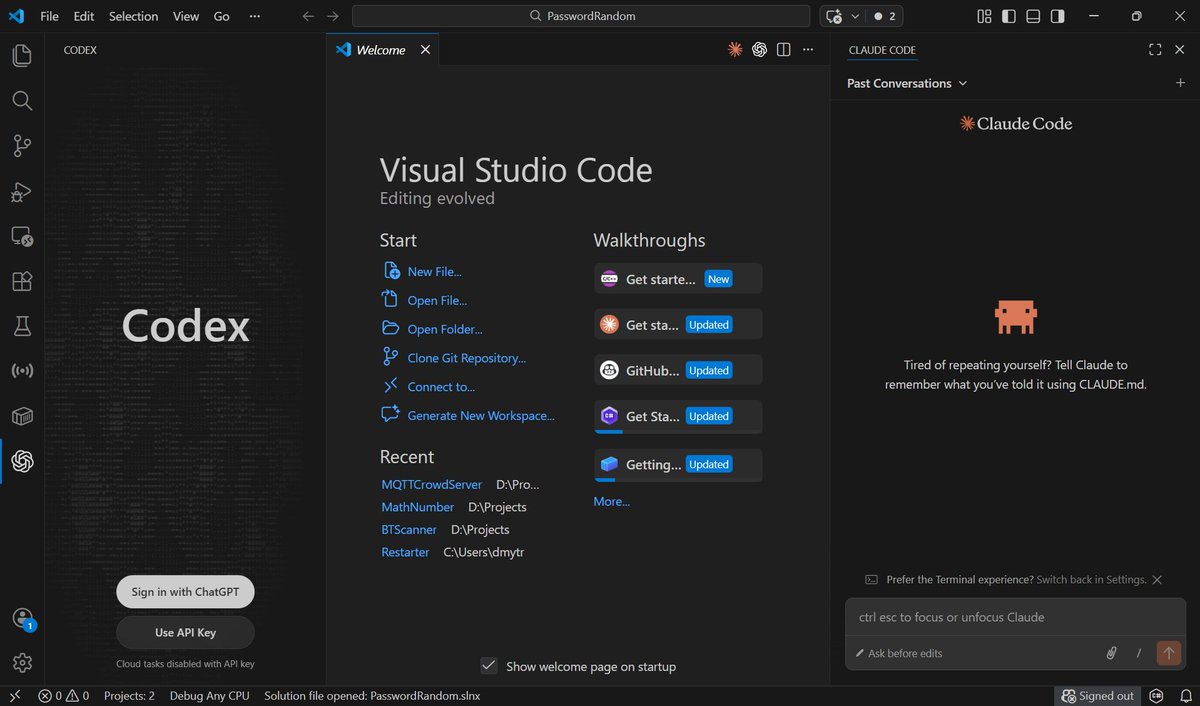
Task: Customize Layout icon in title bar
Action: [984, 16]
